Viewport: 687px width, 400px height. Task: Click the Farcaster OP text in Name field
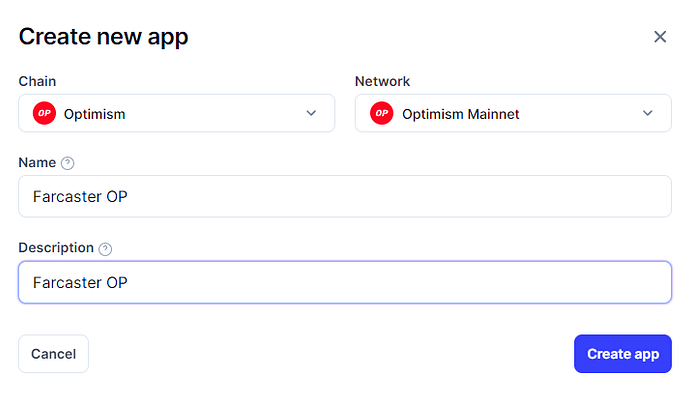coord(80,197)
